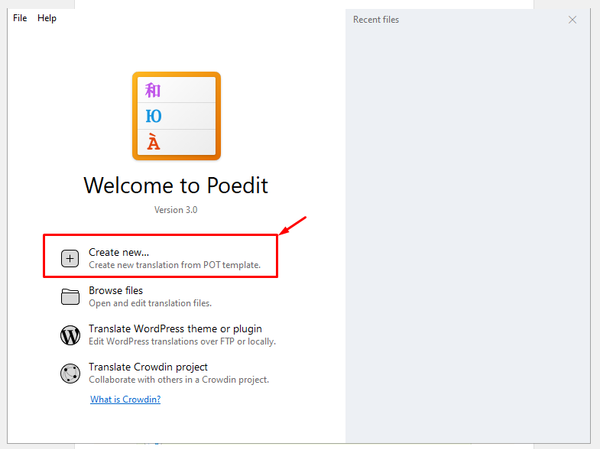Viewport: 600px width, 449px height.
Task: Choose the 'Translate Crowdin project' title
Action: [x=148, y=367]
